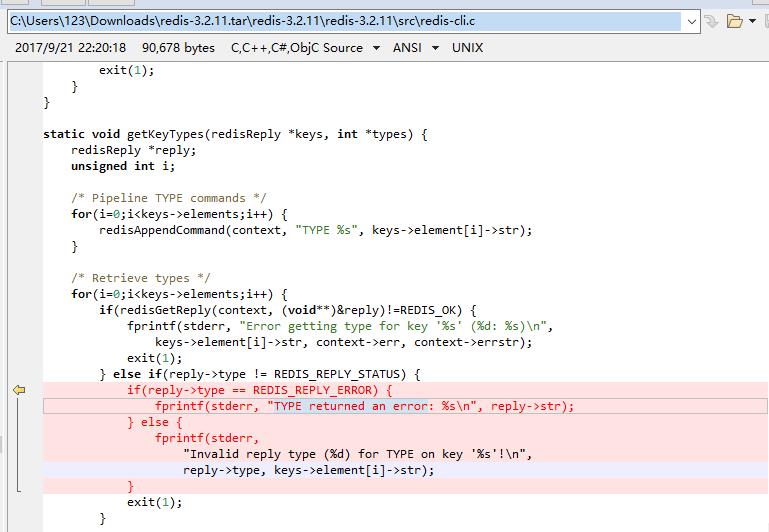The width and height of the screenshot is (769, 532).
Task: Click the redis-cli.c file path field
Action: click(x=340, y=21)
